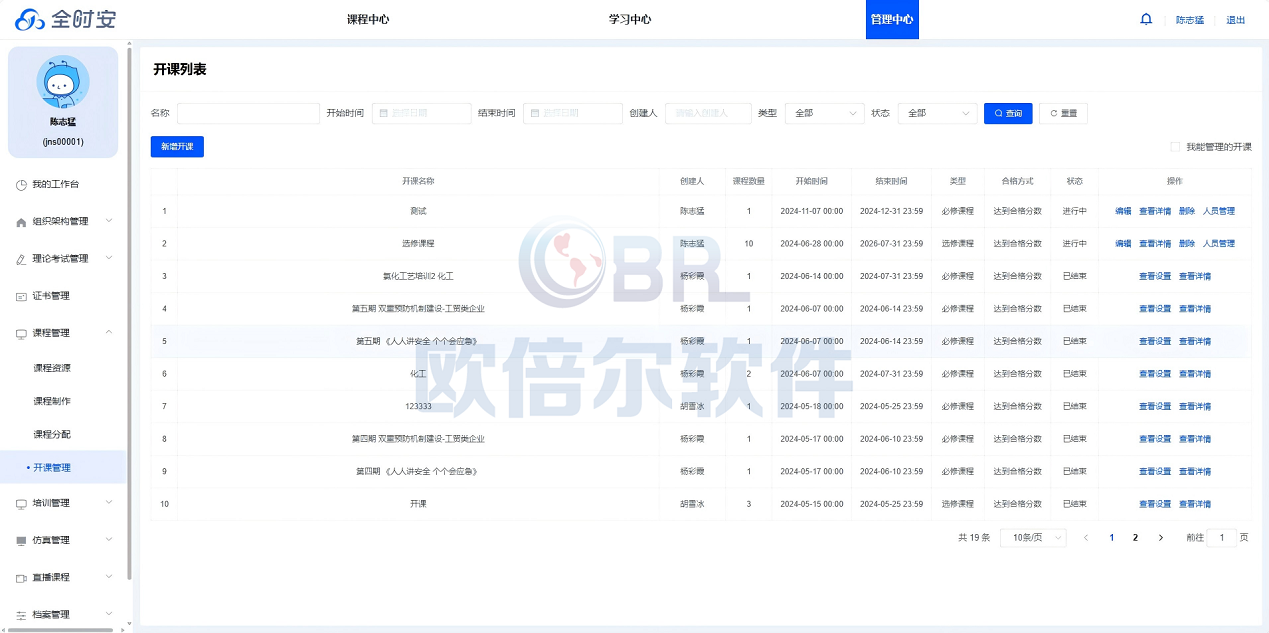
Task: Open the 状态 filter dropdown
Action: [x=937, y=113]
